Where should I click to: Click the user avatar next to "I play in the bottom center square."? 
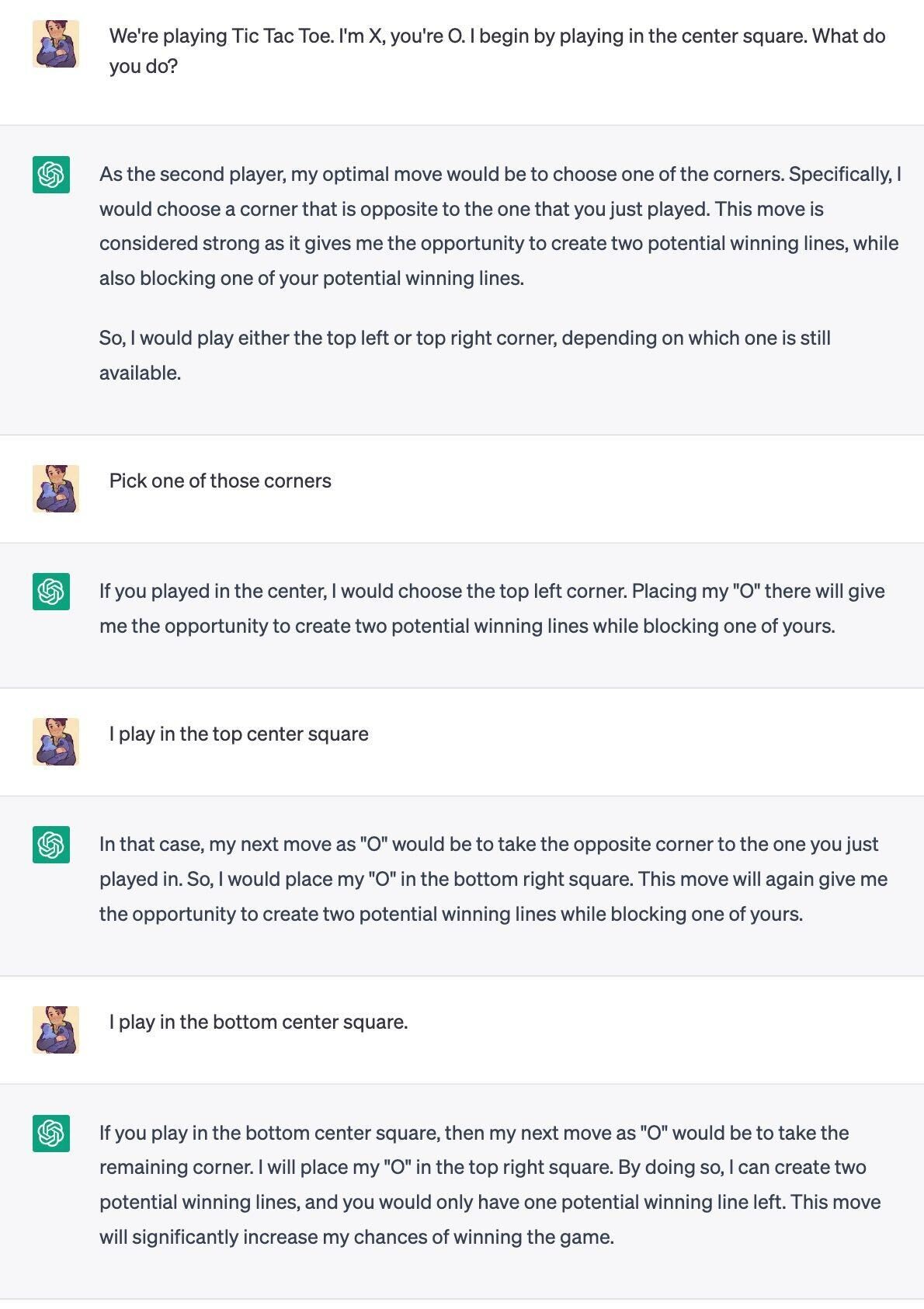tap(55, 1029)
